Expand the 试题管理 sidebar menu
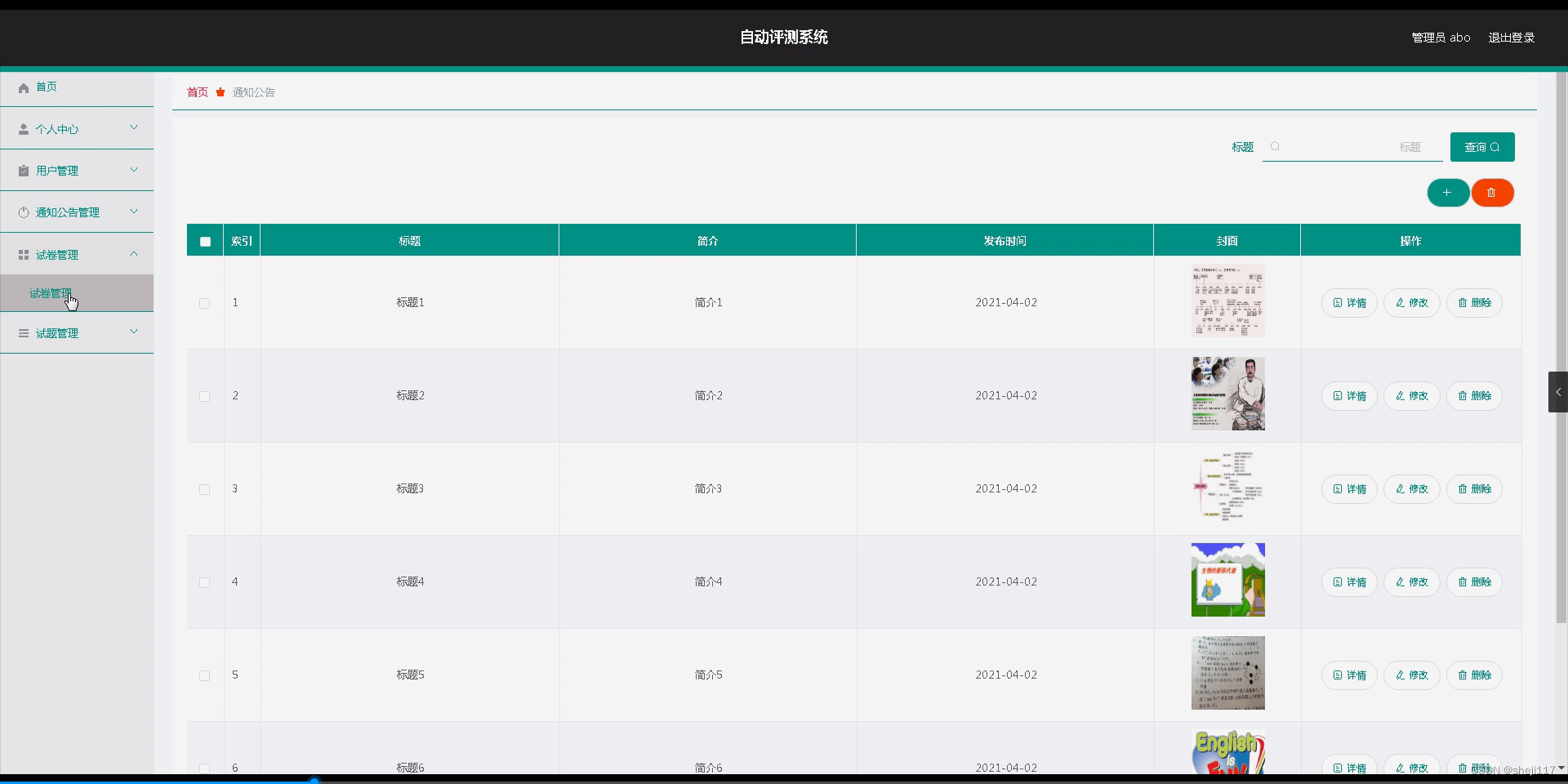1568x784 pixels. coord(133,332)
